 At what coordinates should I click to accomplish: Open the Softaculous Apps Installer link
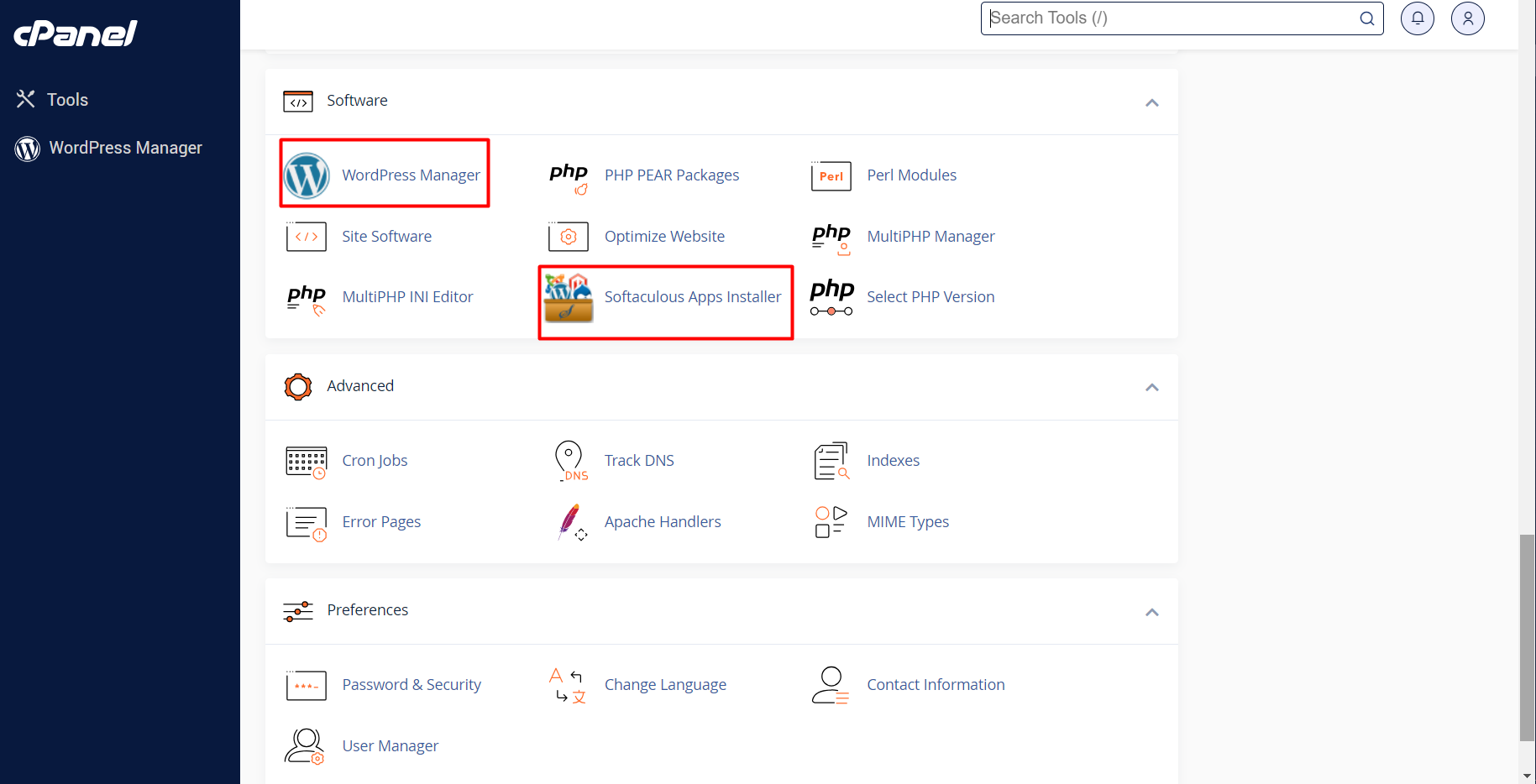point(693,297)
